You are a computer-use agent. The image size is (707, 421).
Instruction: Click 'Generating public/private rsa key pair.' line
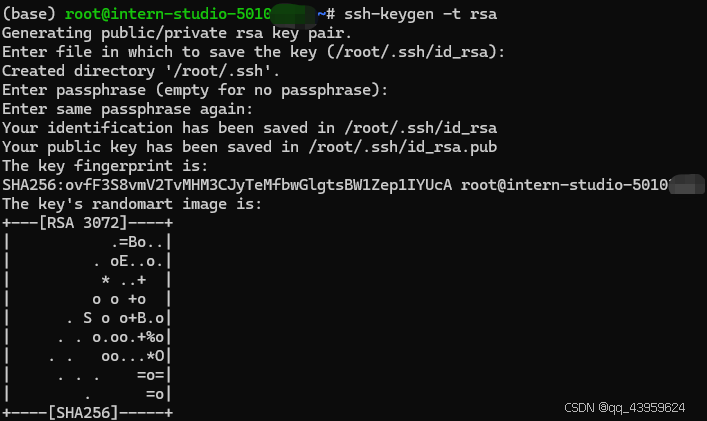point(177,33)
